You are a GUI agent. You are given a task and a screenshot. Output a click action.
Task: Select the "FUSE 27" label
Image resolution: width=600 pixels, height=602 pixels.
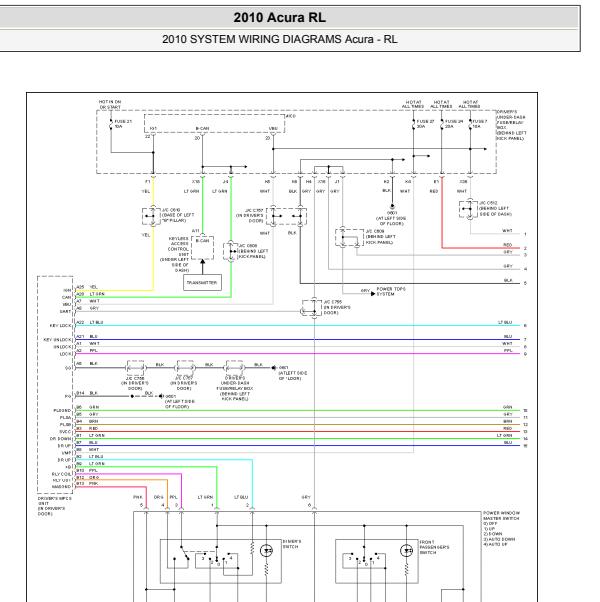point(425,124)
